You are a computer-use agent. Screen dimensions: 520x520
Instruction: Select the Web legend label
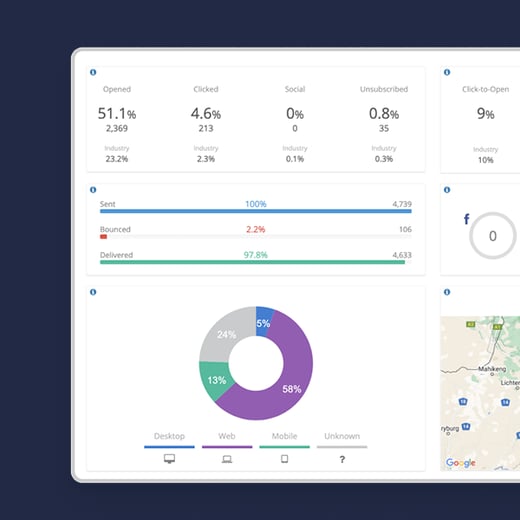[227, 436]
